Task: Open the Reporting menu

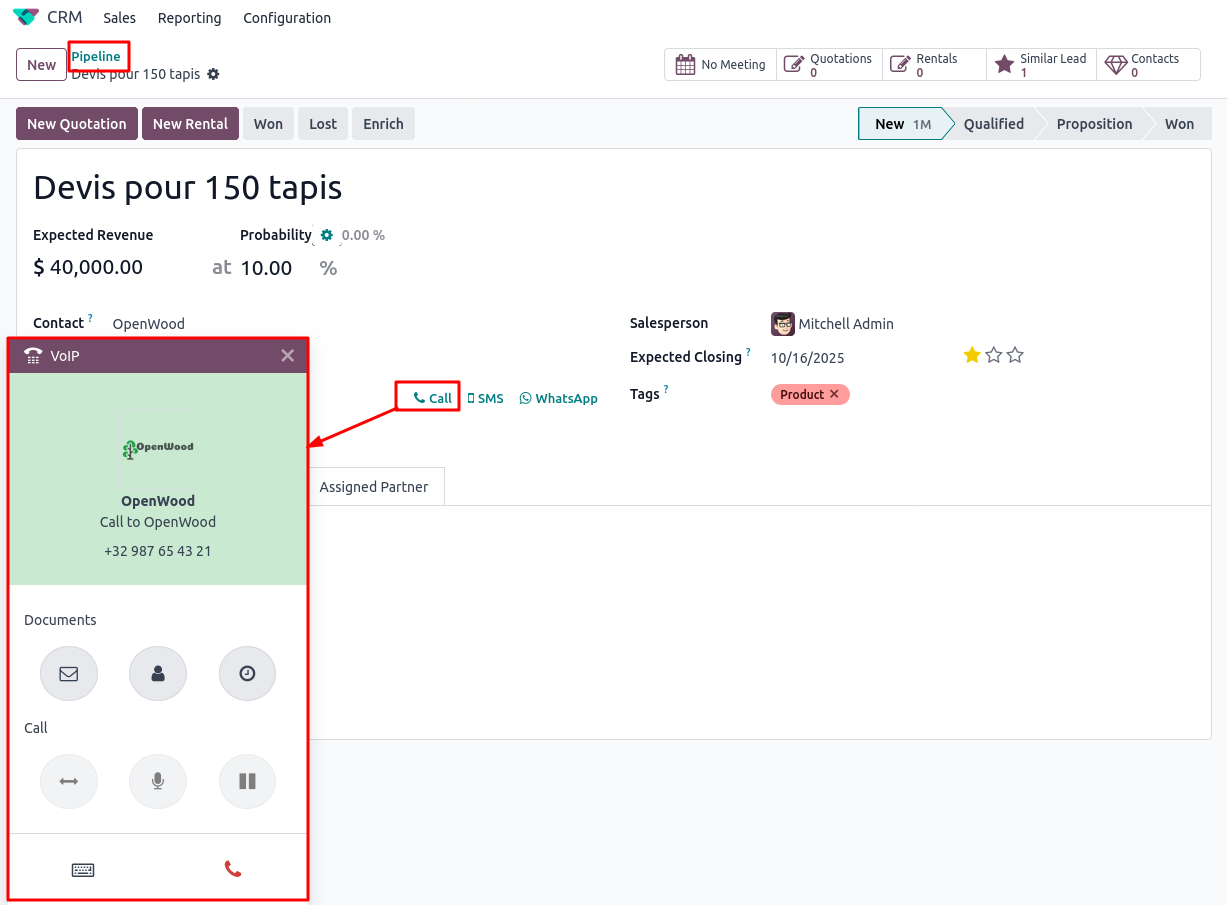Action: [x=189, y=18]
